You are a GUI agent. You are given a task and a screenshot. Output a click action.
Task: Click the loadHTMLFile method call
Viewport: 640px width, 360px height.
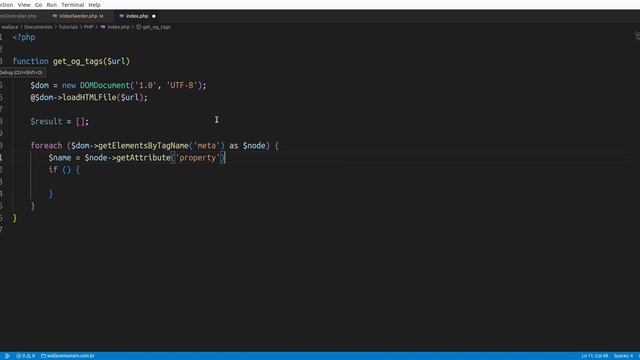[89, 98]
